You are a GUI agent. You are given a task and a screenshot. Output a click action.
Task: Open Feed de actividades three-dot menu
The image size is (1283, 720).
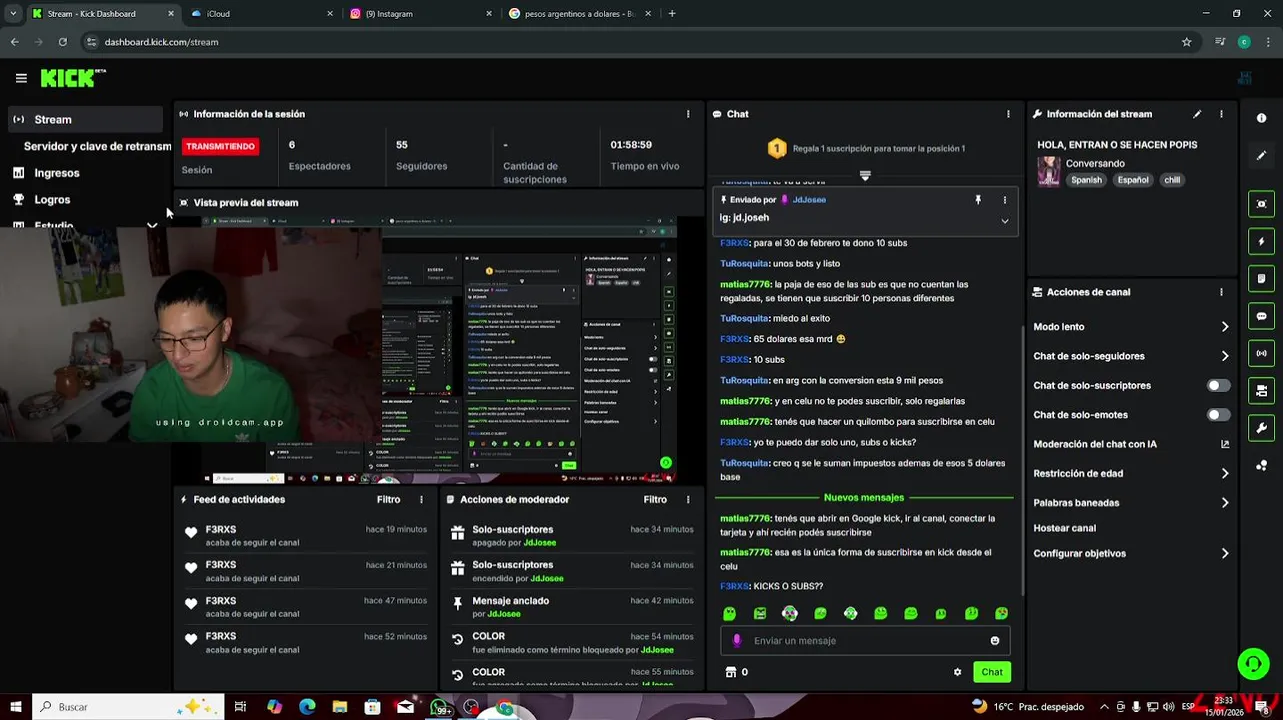(421, 500)
